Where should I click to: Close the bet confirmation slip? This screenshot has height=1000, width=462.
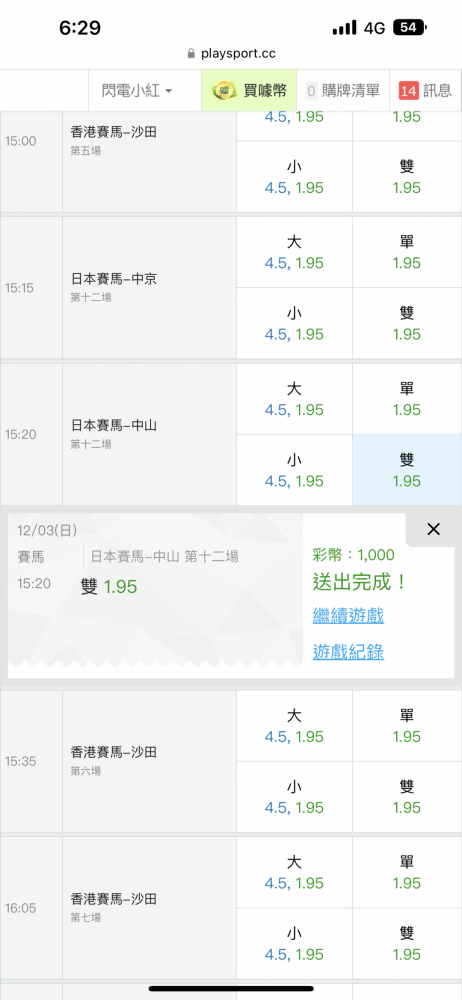pyautogui.click(x=433, y=529)
